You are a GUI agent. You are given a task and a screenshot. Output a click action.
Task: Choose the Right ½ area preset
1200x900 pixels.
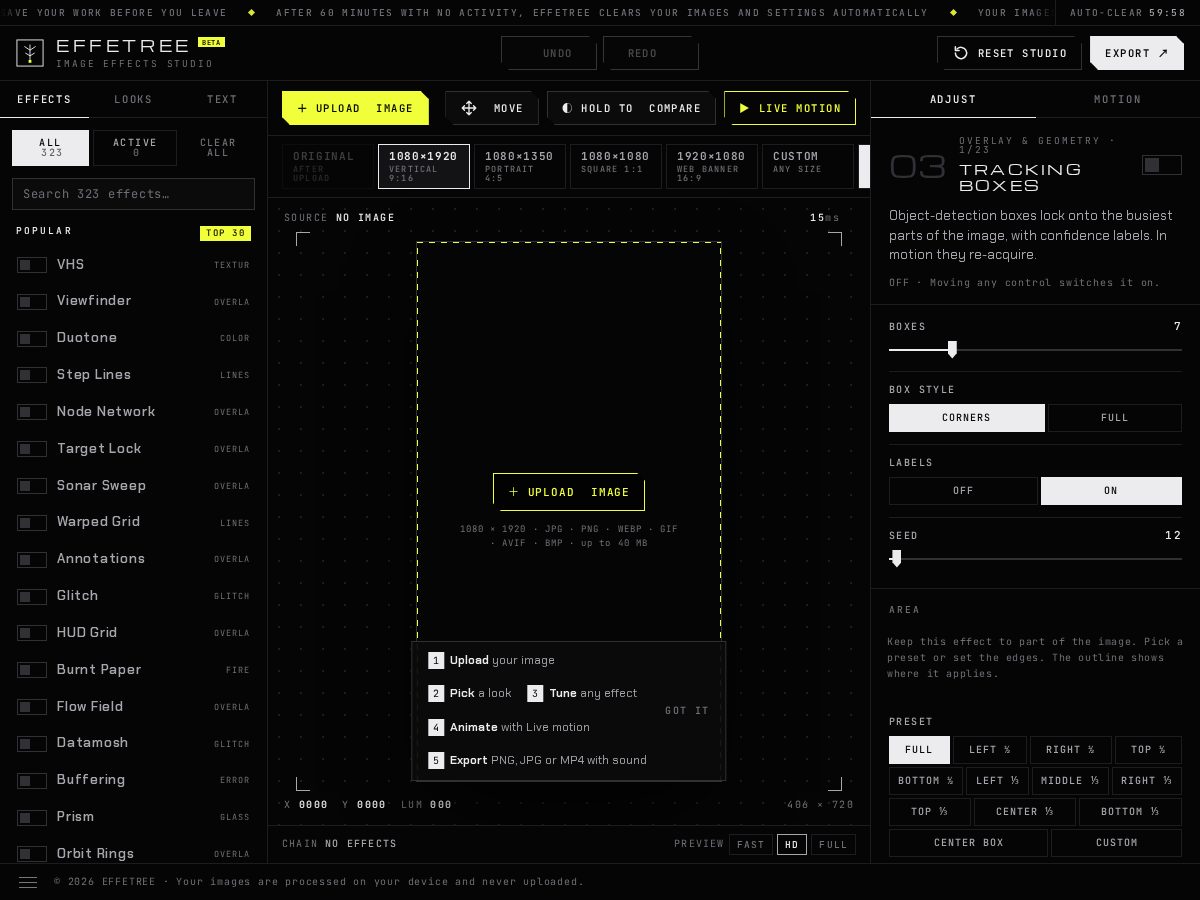(x=1071, y=750)
